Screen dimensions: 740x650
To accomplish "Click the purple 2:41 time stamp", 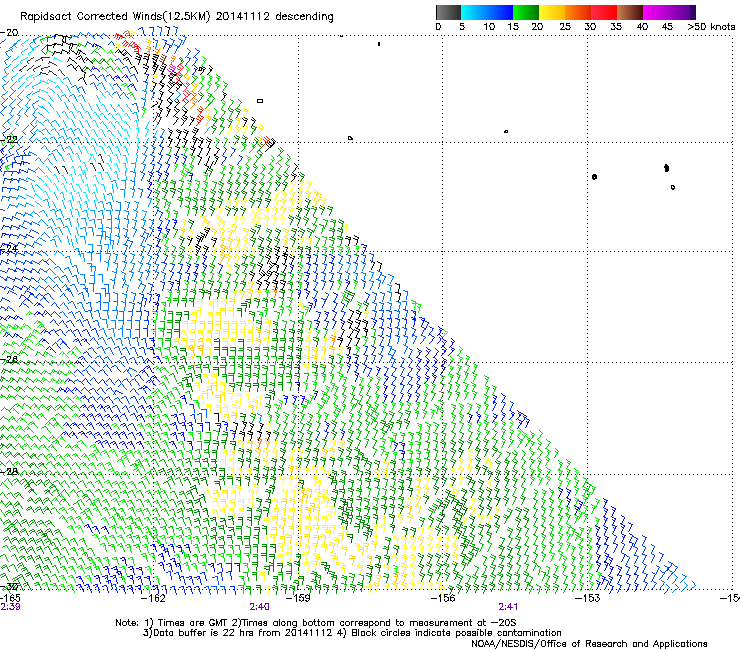I will (x=508, y=607).
